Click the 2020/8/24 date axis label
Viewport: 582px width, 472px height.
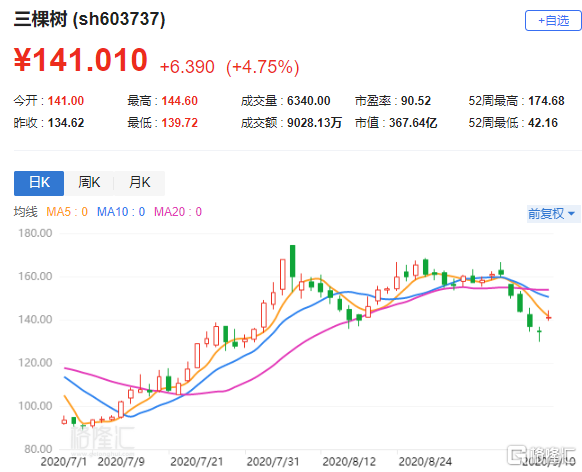pyautogui.click(x=425, y=462)
